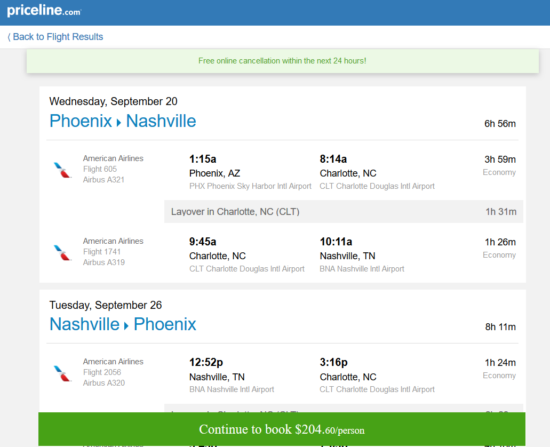This screenshot has width=550, height=447.
Task: Click the Phoenix to Nashville route heading
Action: point(123,121)
